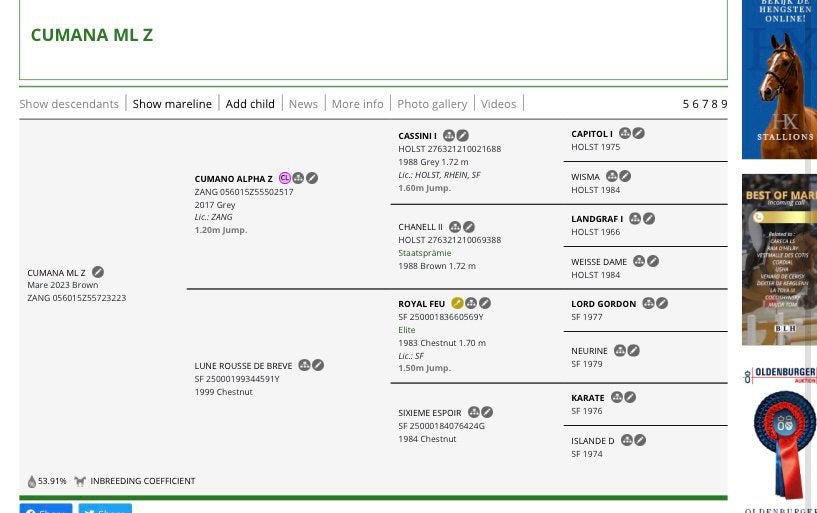
Task: Click the text 'Staatsprämie' under Chanell II
Action: [x=425, y=253]
